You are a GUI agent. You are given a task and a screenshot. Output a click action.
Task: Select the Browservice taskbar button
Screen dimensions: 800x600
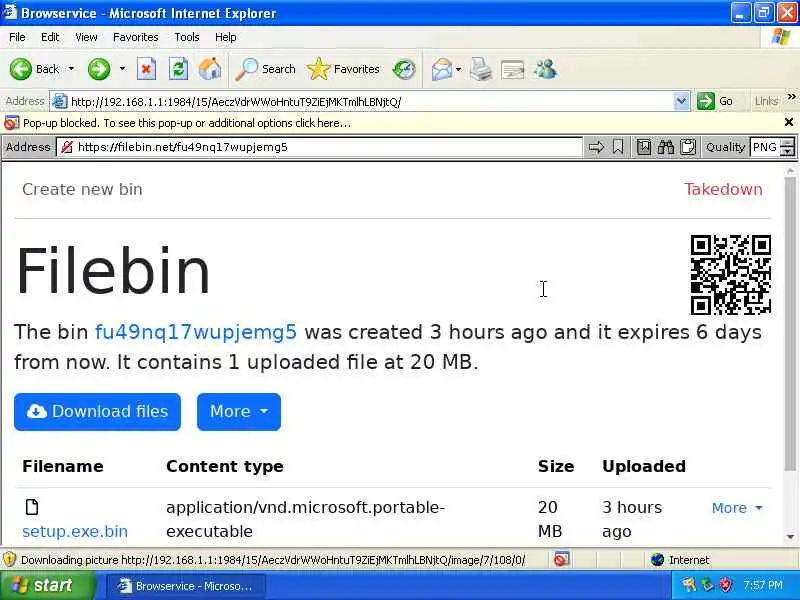(x=185, y=586)
